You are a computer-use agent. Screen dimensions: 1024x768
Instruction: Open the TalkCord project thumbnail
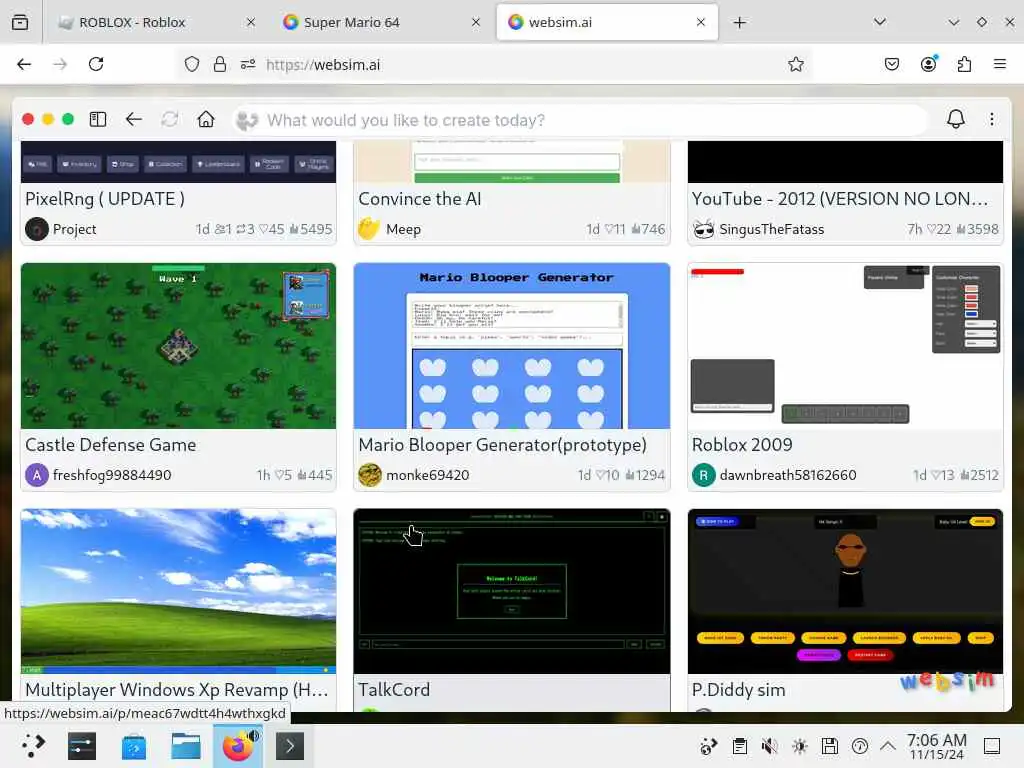click(x=511, y=591)
